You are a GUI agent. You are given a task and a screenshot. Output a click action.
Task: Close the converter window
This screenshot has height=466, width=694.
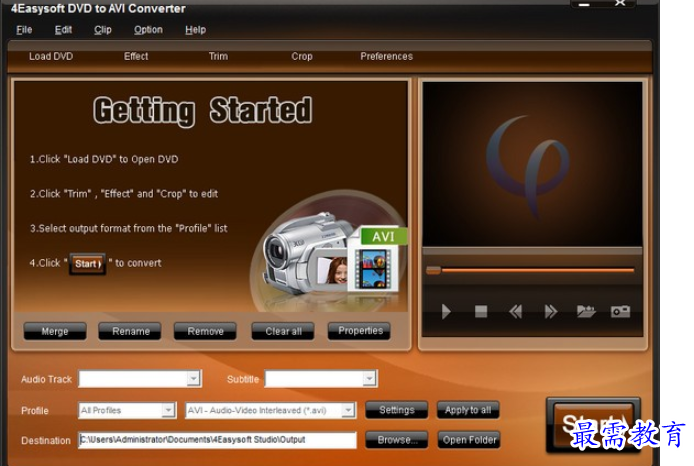point(621,4)
